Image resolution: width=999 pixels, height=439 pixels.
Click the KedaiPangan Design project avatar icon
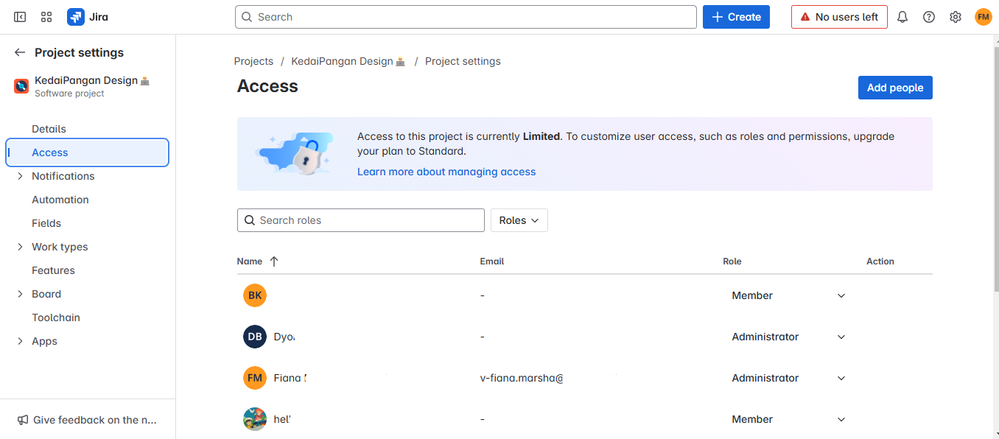[x=22, y=87]
